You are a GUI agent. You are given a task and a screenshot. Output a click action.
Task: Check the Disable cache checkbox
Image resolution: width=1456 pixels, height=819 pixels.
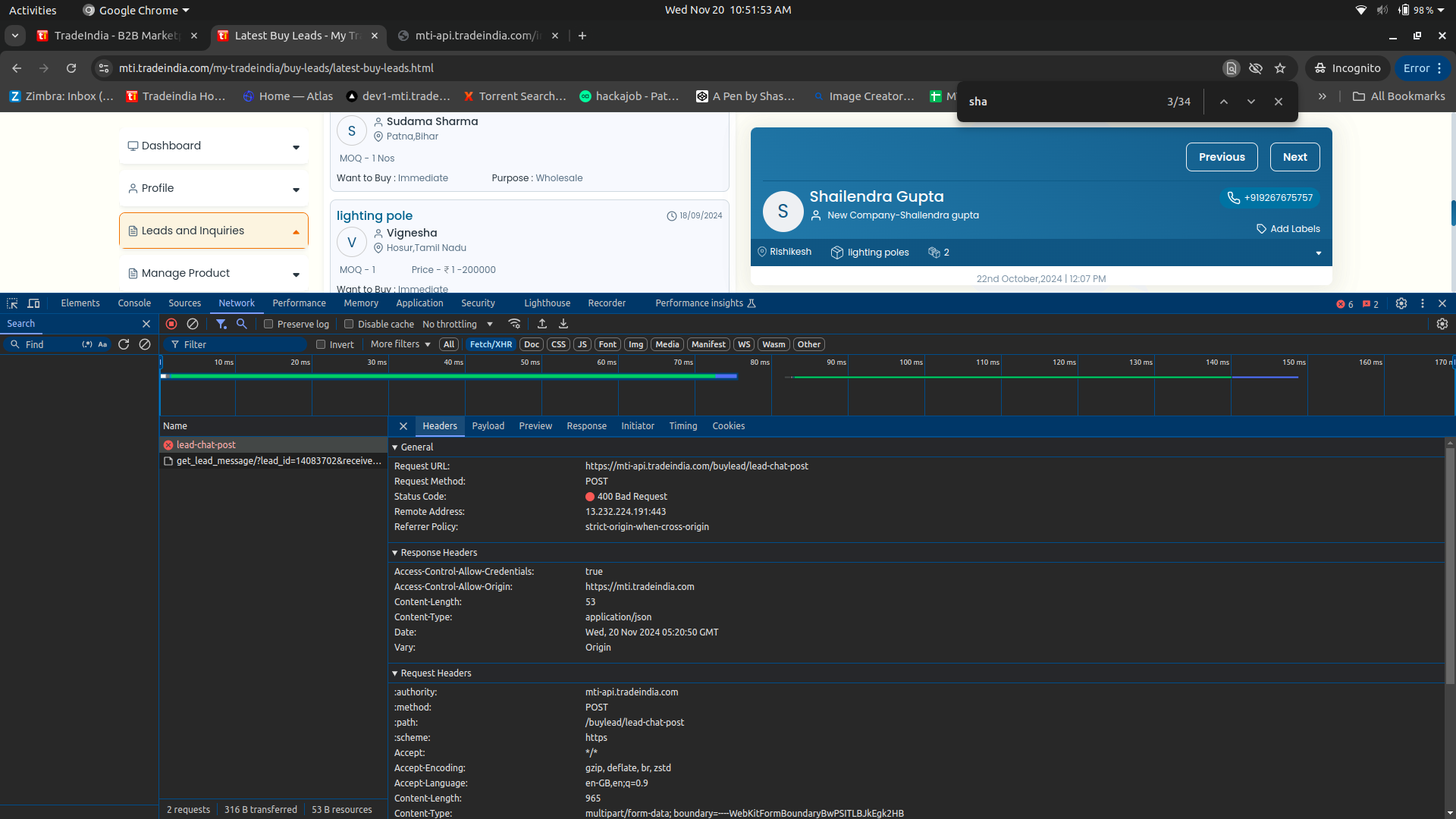(349, 324)
